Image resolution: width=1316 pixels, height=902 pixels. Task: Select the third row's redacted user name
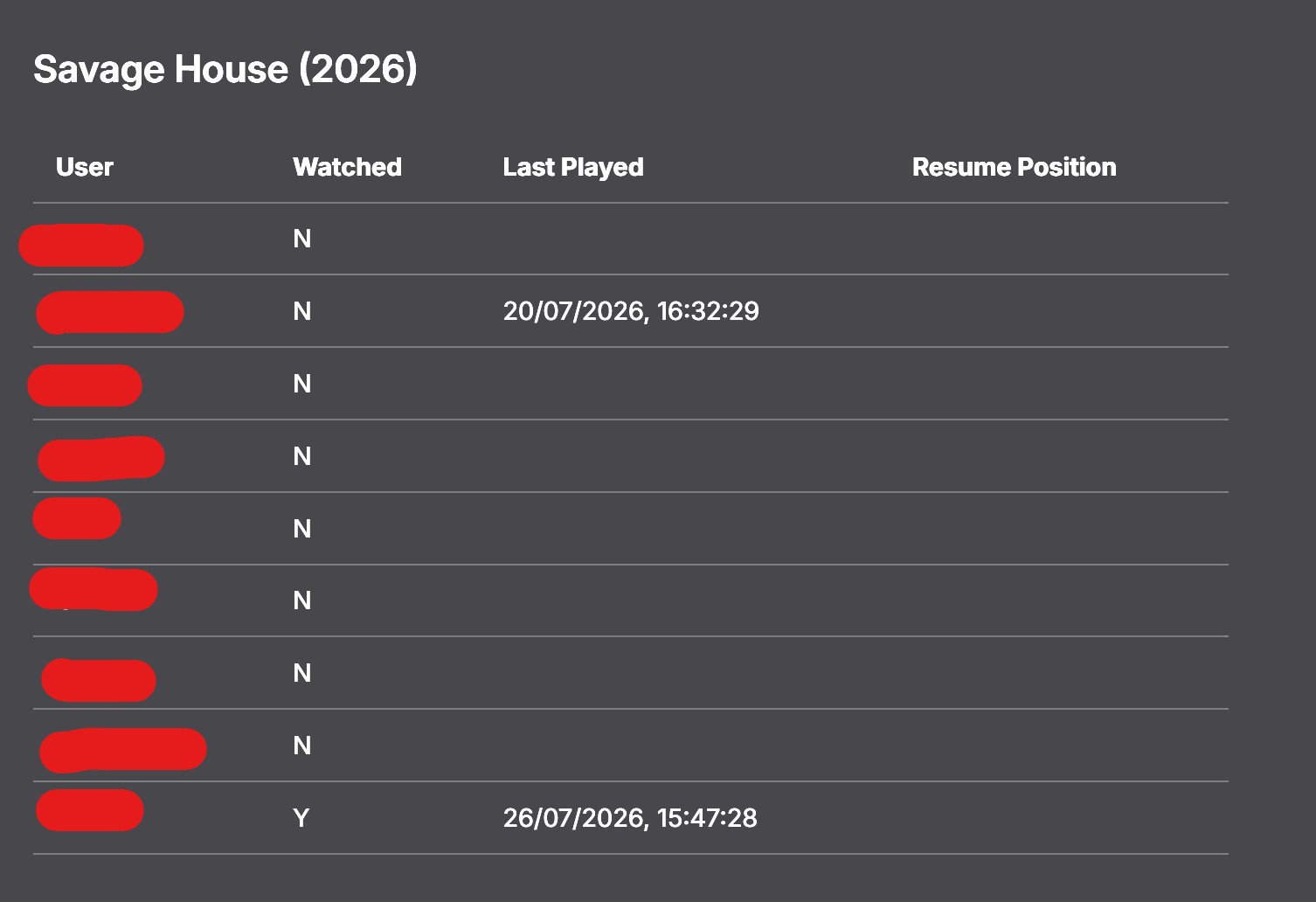point(85,385)
